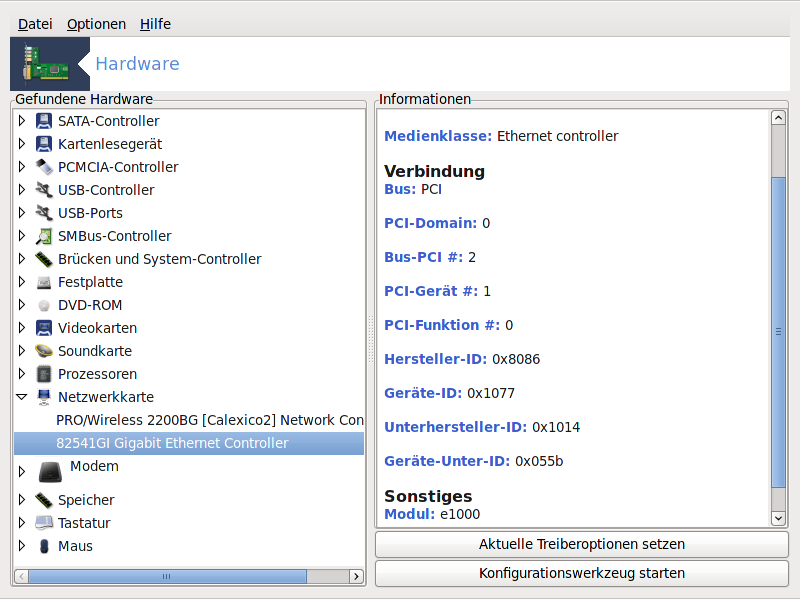Collapse the Netzwerkkarte tree node
This screenshot has height=600, width=800.
click(21, 396)
